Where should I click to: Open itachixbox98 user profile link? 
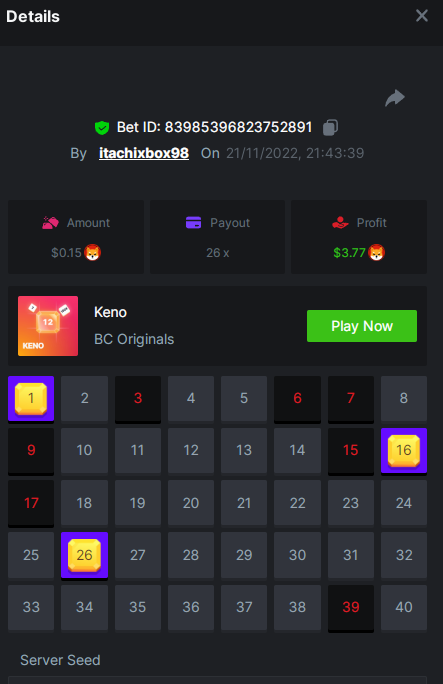pyautogui.click(x=144, y=153)
